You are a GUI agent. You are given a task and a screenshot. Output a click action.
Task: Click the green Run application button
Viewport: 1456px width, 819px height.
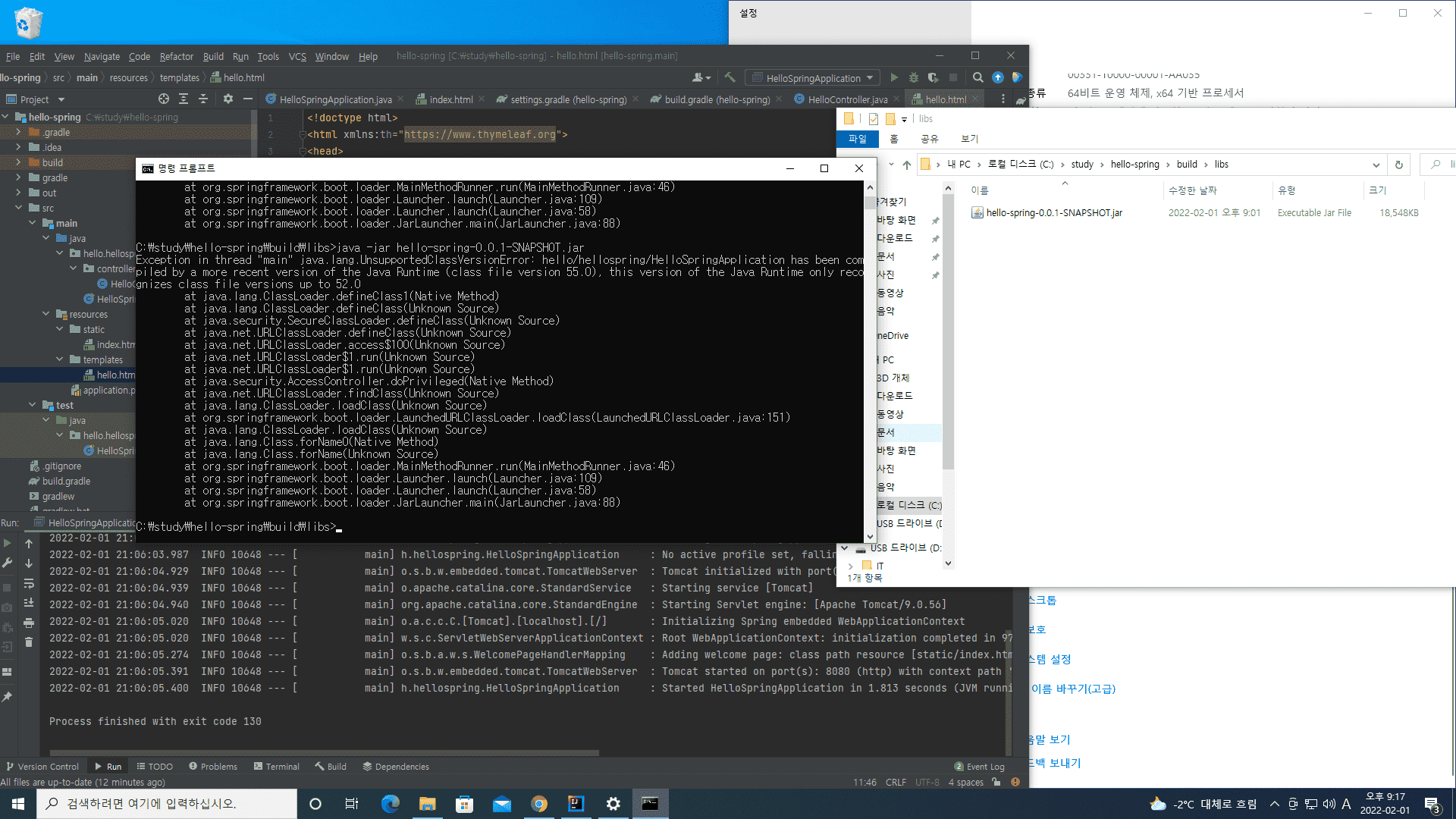[894, 77]
